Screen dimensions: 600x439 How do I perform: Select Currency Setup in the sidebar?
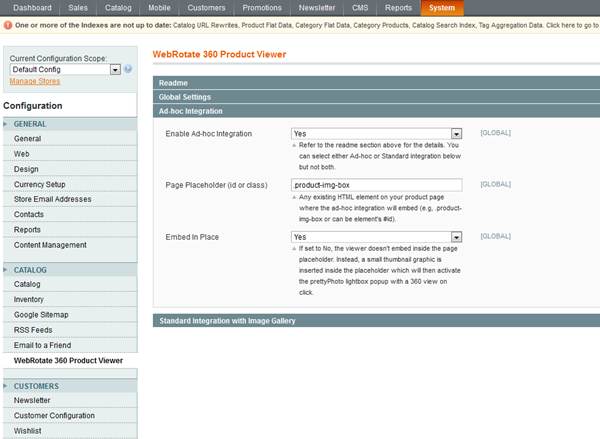coord(40,184)
